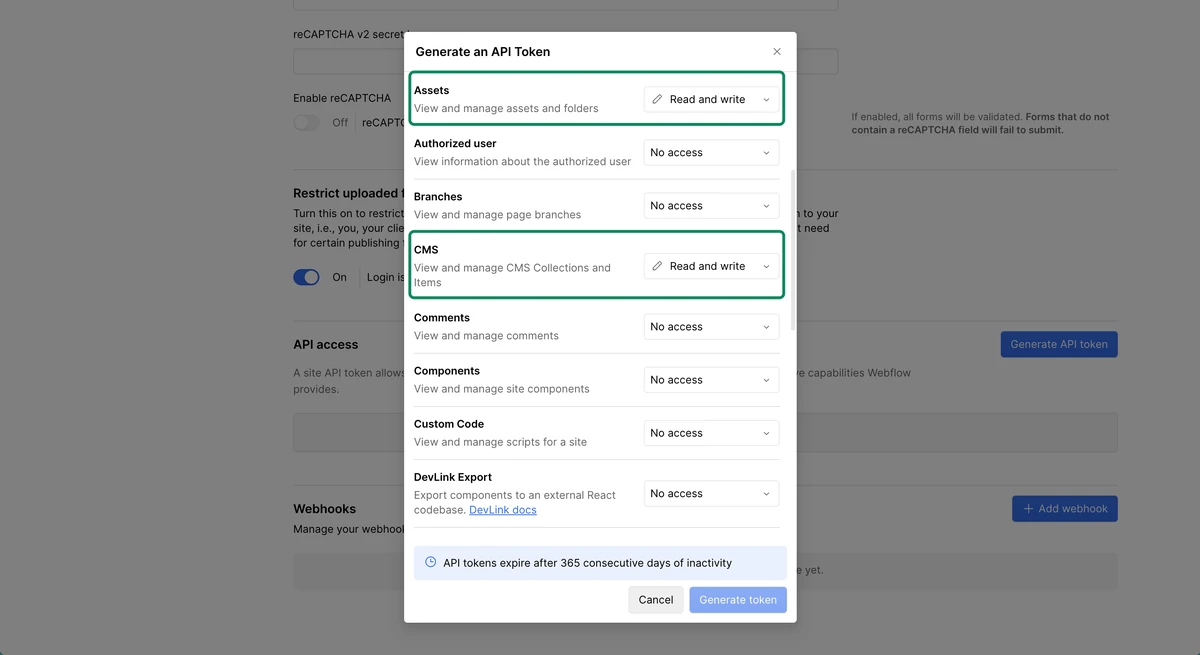Click the Generate token button

738,599
